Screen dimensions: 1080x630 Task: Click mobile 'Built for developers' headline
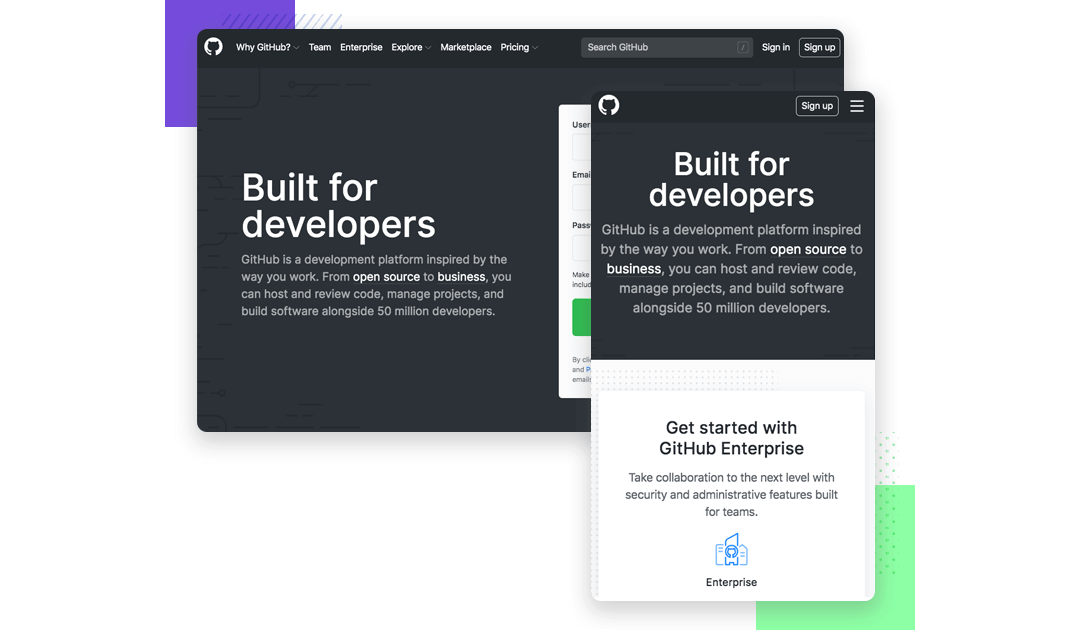[x=731, y=180]
